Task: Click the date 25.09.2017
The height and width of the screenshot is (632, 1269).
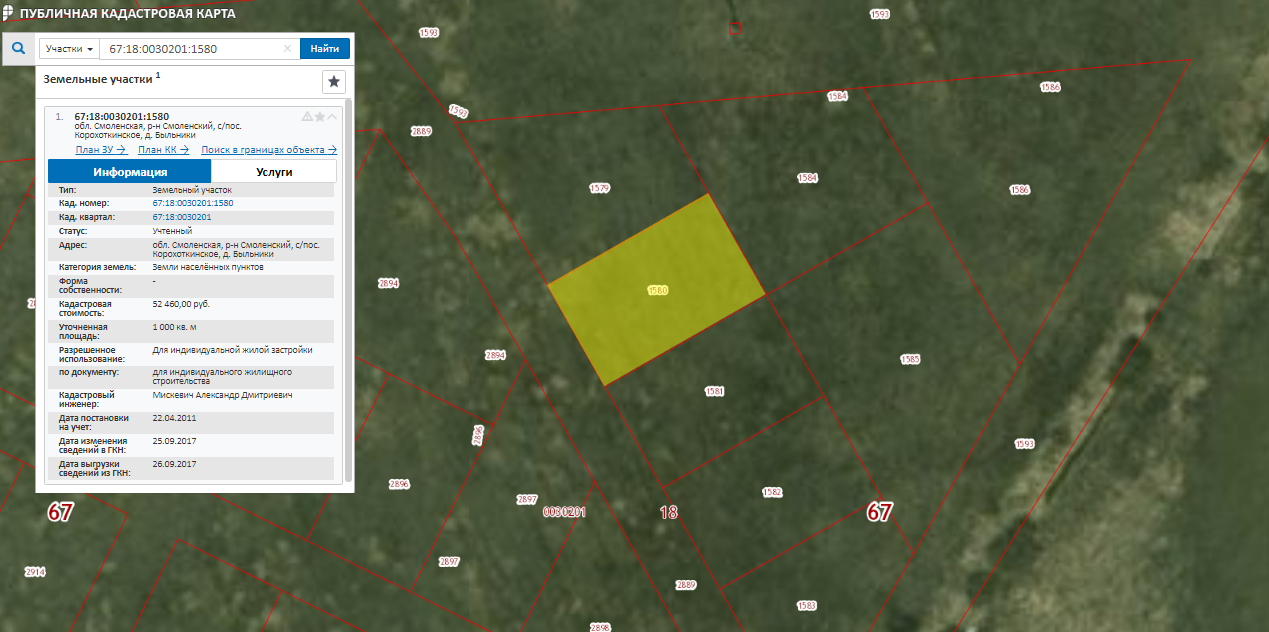Action: (x=174, y=441)
